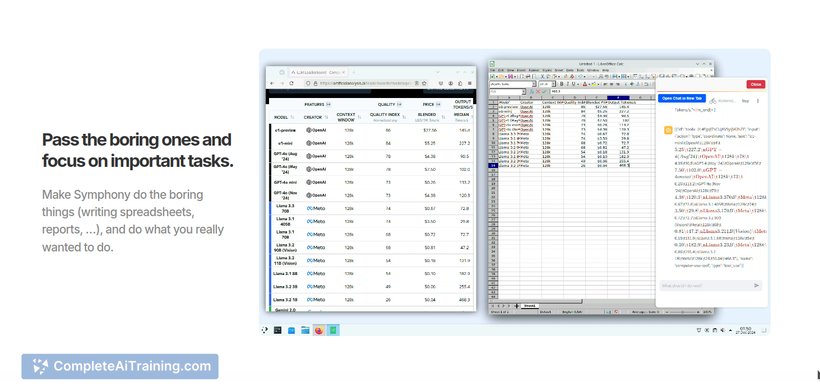
Task: Click the Italic formatting icon in Calc
Action: (567, 84)
